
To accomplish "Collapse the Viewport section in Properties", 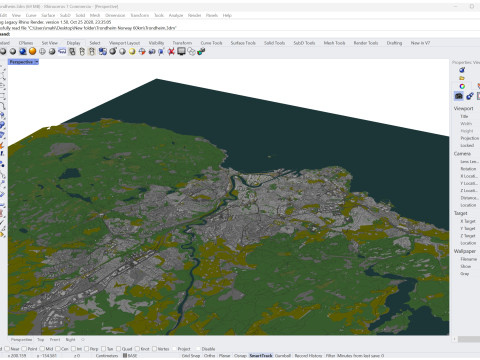I will point(463,108).
